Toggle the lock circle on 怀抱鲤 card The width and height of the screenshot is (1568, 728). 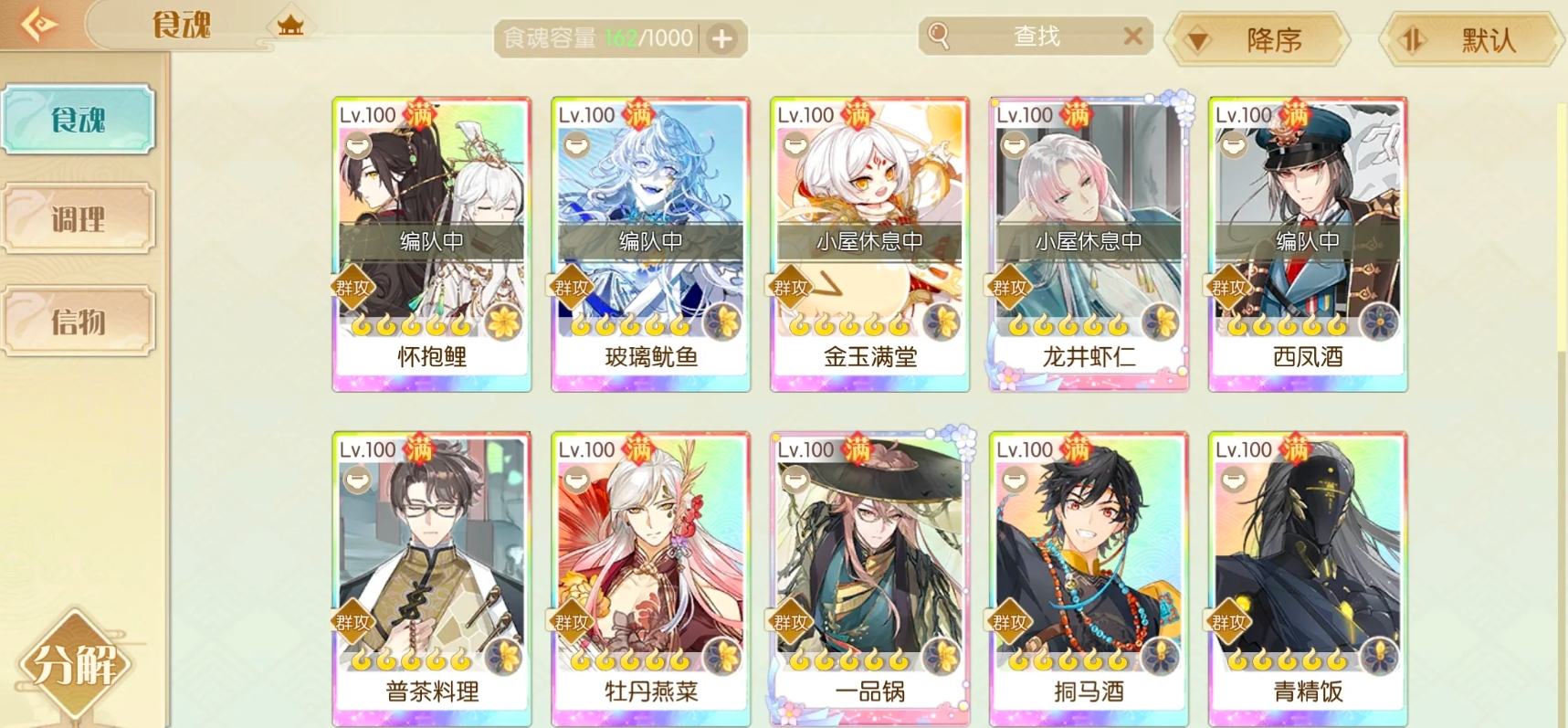[x=357, y=144]
